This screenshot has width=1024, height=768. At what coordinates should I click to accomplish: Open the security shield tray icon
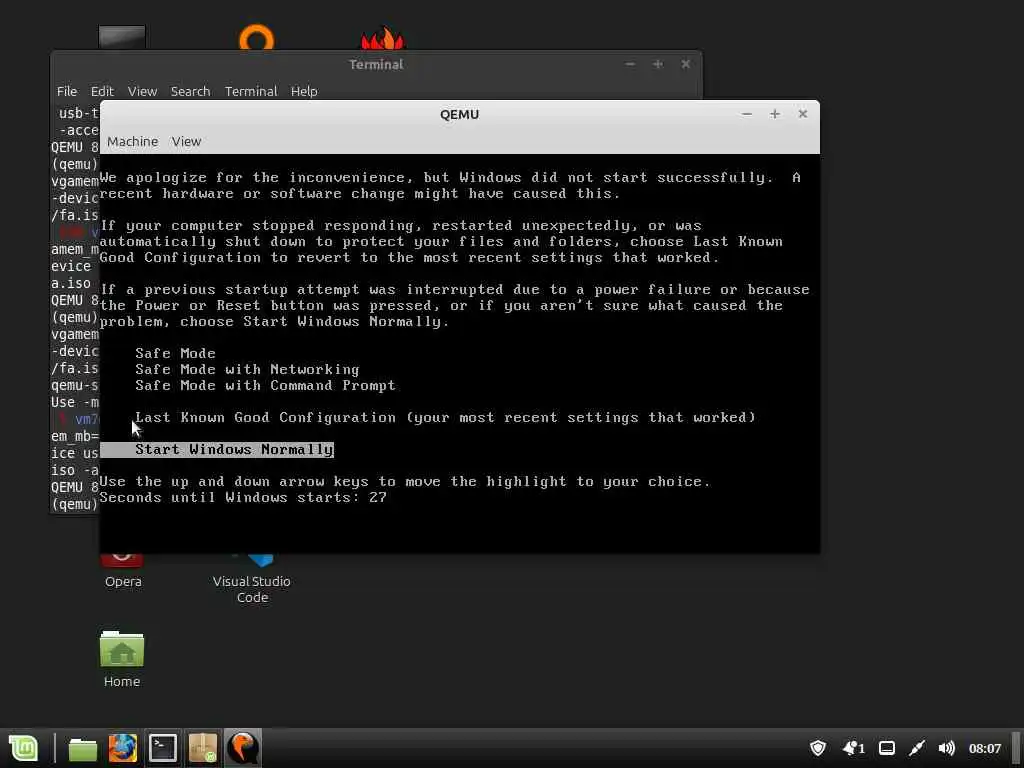pyautogui.click(x=818, y=748)
